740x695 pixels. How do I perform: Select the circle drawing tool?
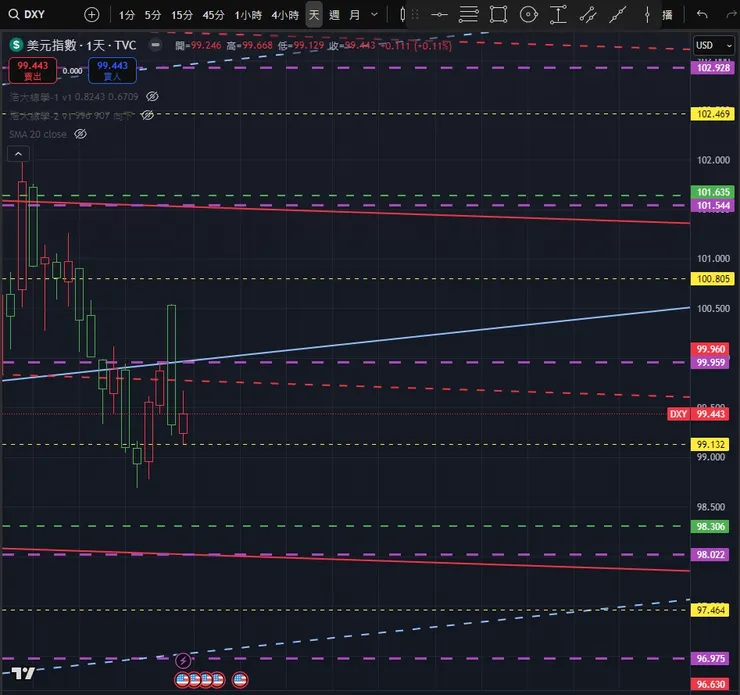pyautogui.click(x=529, y=15)
